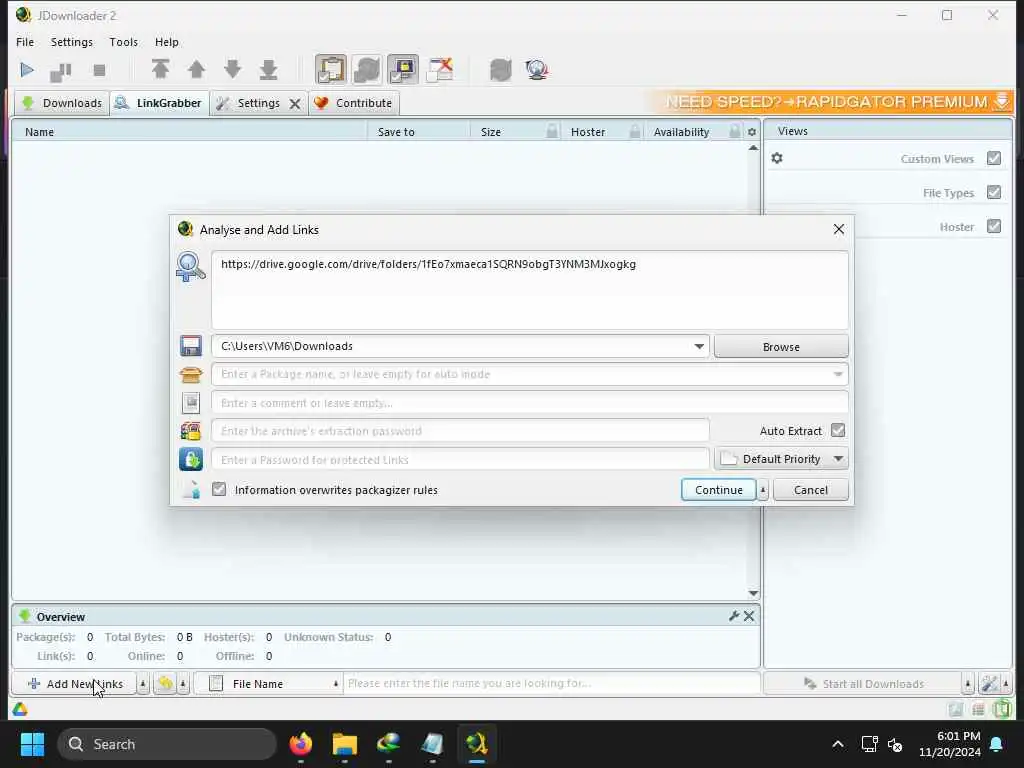Click the cleanup broom icon at bottom

[165, 684]
